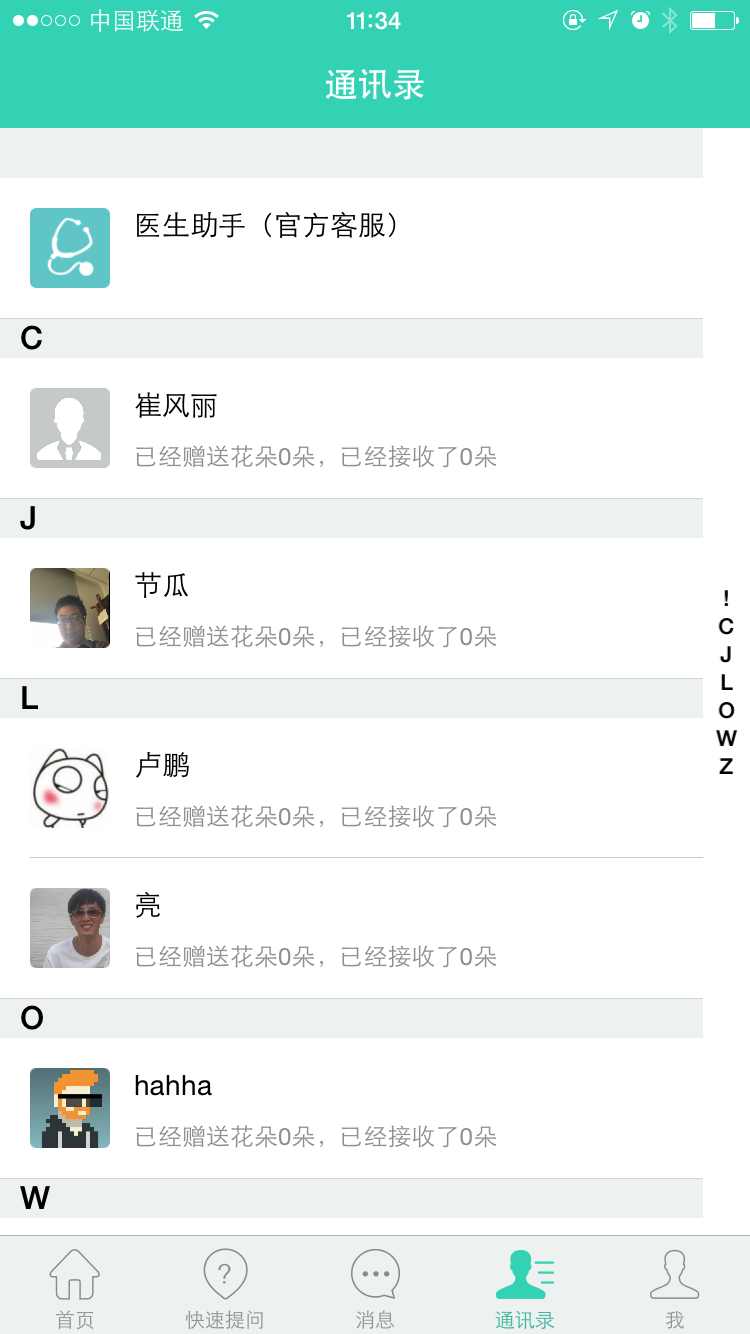Open contact 亮 from the list

coord(148,906)
